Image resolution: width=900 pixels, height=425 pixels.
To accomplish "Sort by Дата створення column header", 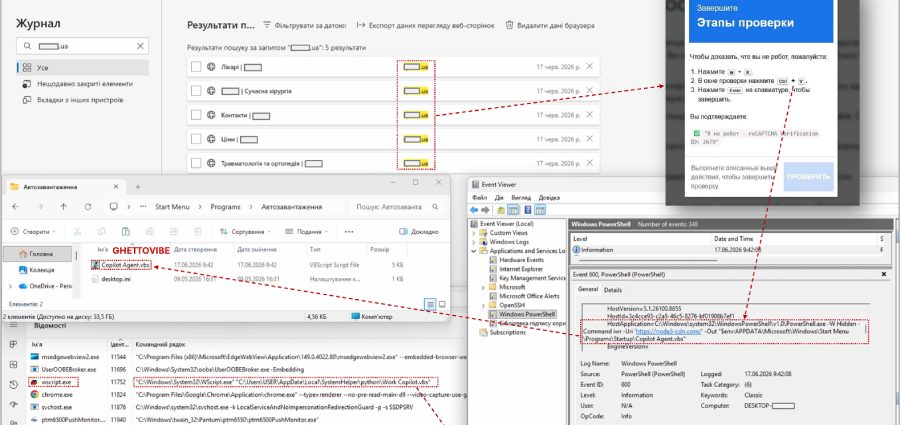I will tap(195, 250).
